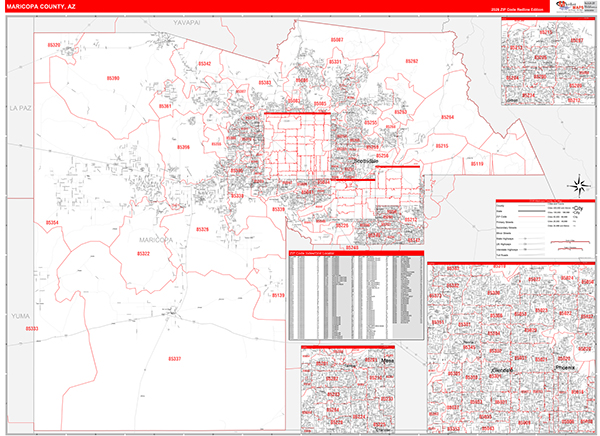Click ZIP code label 85139

(x=279, y=296)
